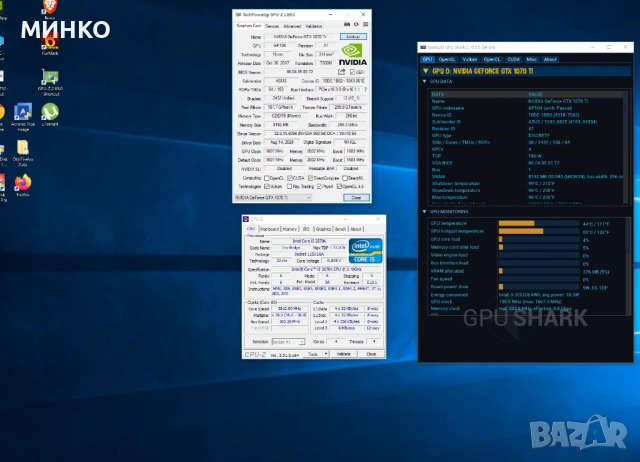Screen dimensions: 640x462
Task: Open the About tab in CPU-Z
Action: pyautogui.click(x=356, y=229)
